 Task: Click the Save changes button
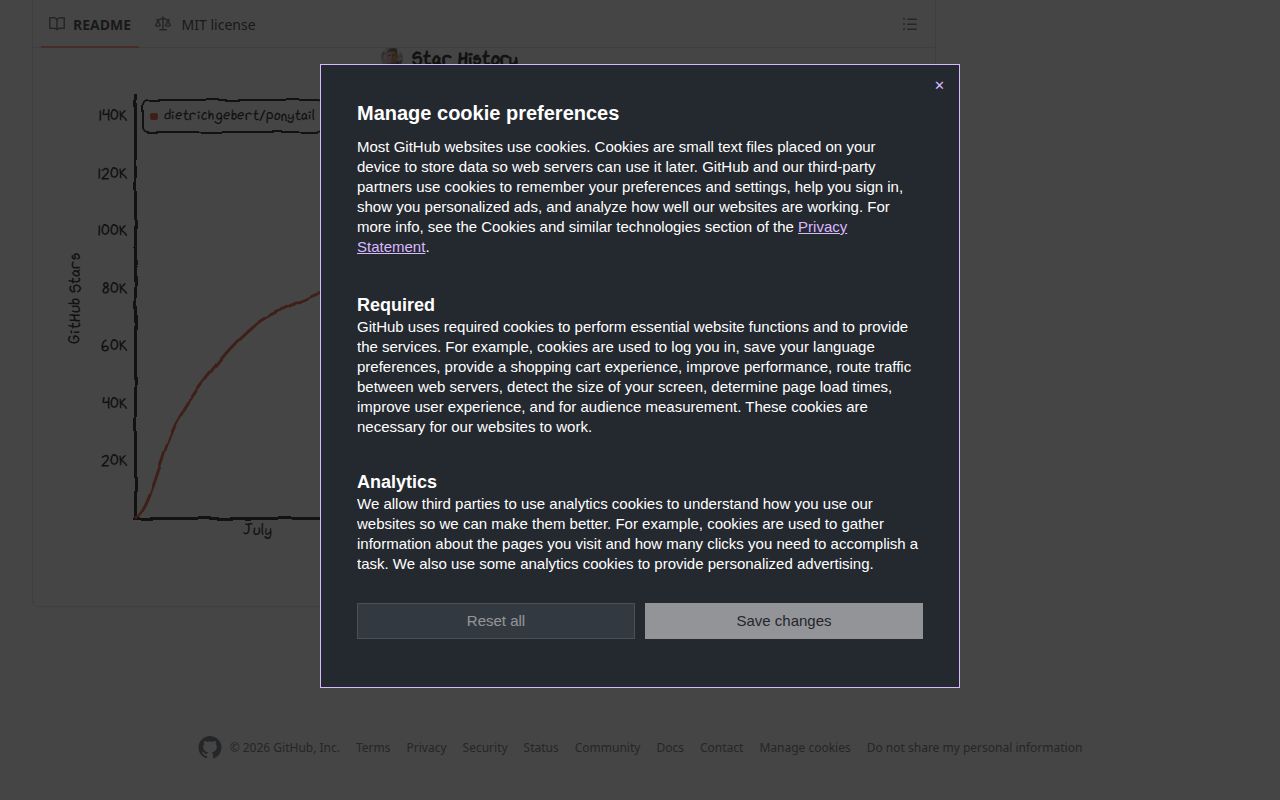[784, 621]
